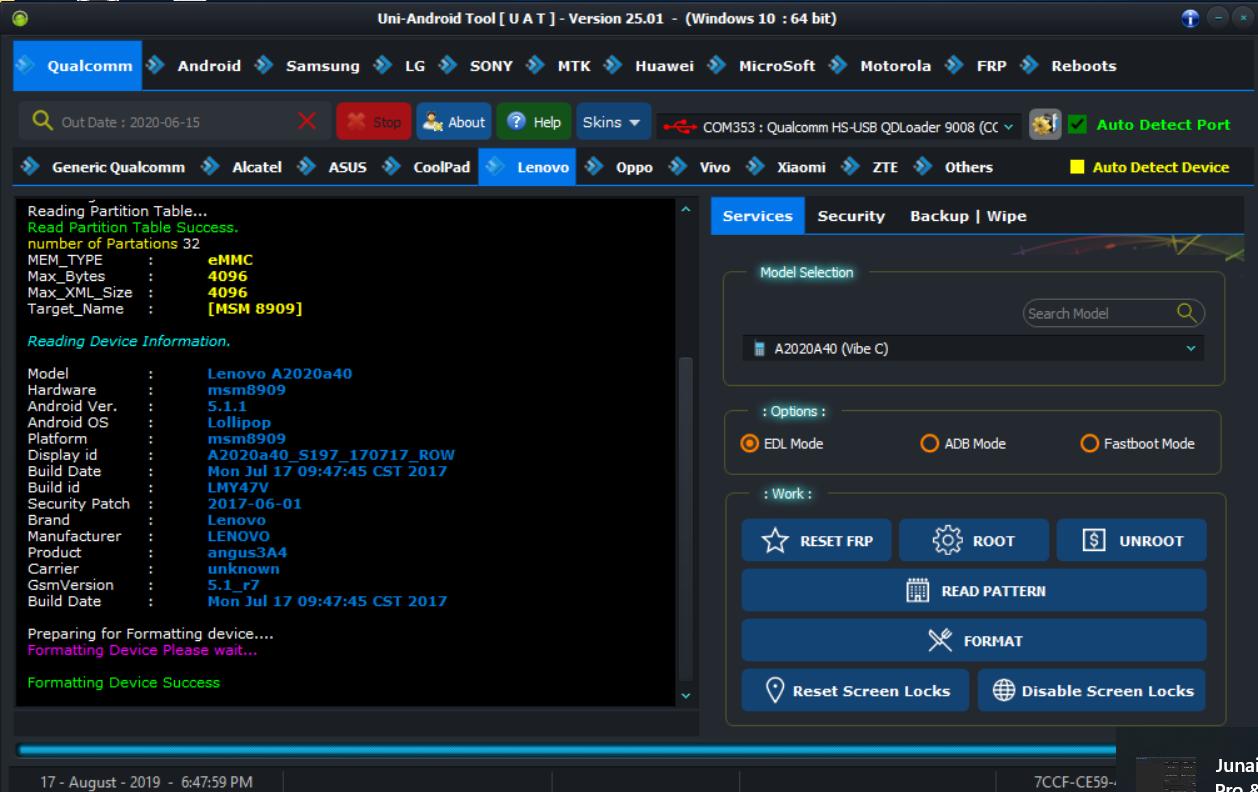This screenshot has width=1258, height=792.
Task: Click the question mark icon on Help
Action: pyautogui.click(x=516, y=122)
